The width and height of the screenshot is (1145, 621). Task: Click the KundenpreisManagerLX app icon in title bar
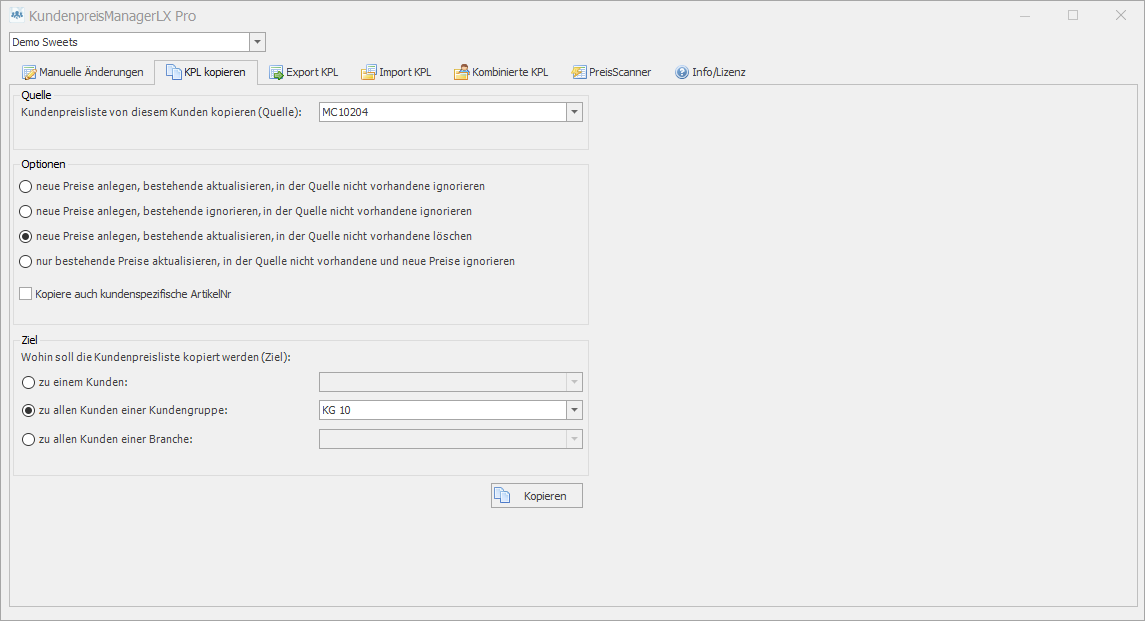[x=17, y=16]
